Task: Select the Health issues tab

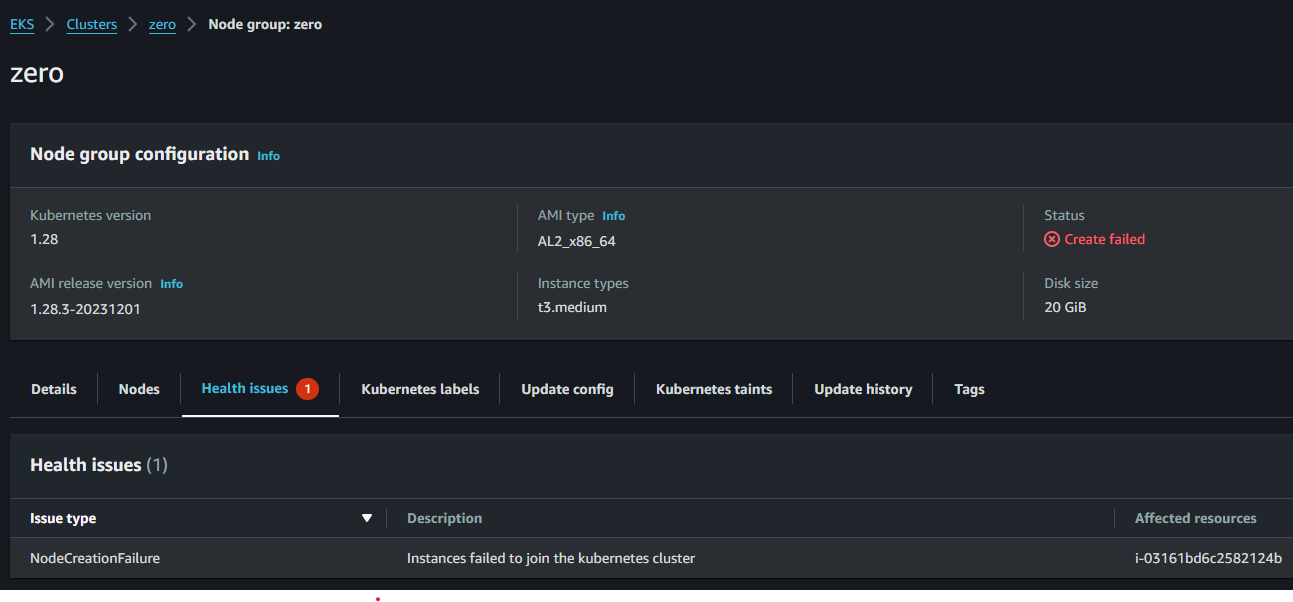Action: point(245,388)
